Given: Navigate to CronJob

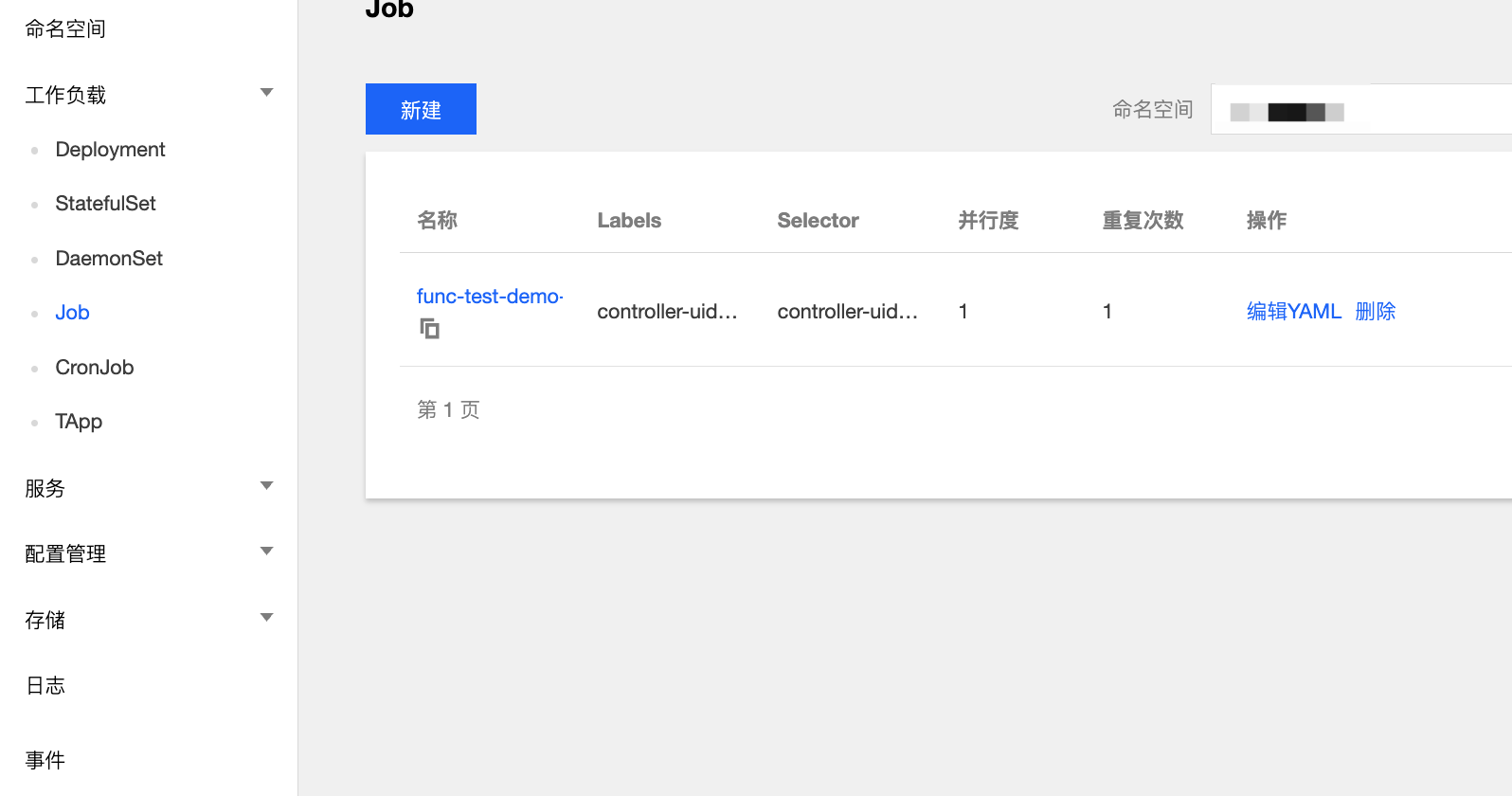Looking at the screenshot, I should tap(95, 368).
